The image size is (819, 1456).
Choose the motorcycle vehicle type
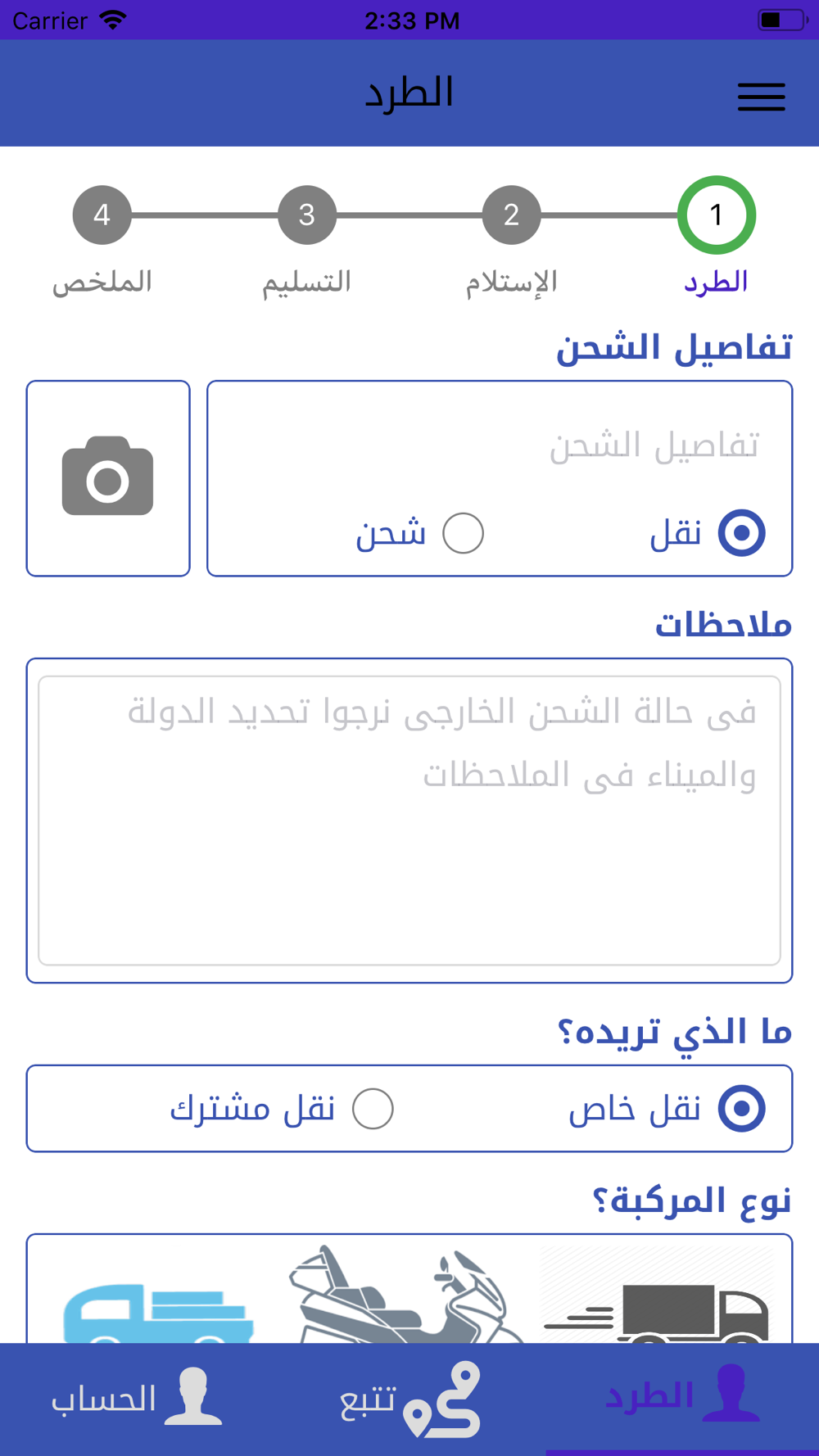pyautogui.click(x=405, y=1295)
